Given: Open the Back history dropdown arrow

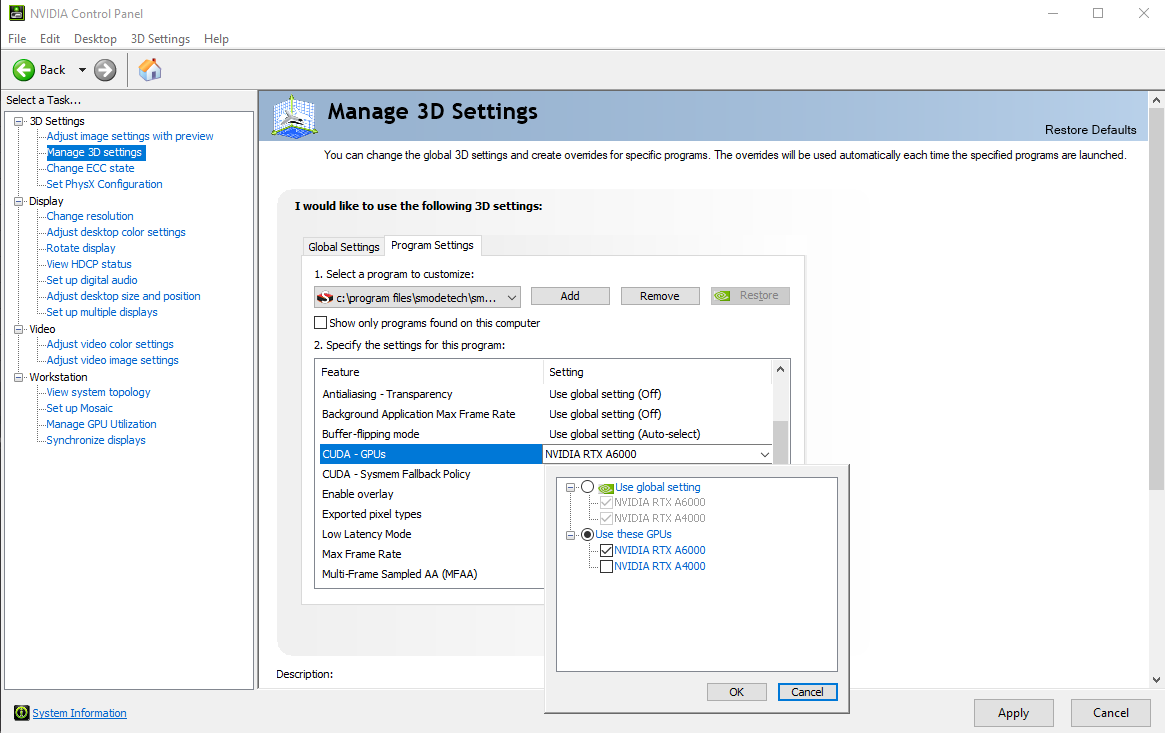Looking at the screenshot, I should coord(82,70).
